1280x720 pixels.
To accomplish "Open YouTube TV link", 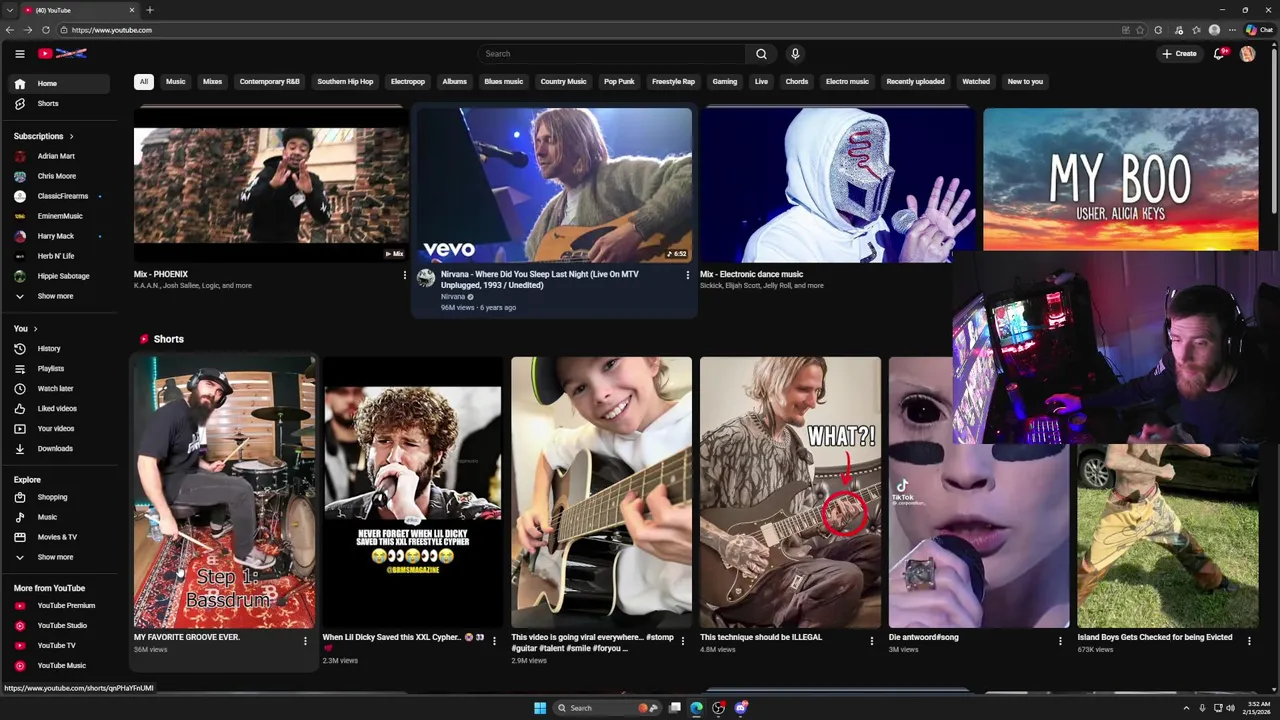I will [57, 646].
